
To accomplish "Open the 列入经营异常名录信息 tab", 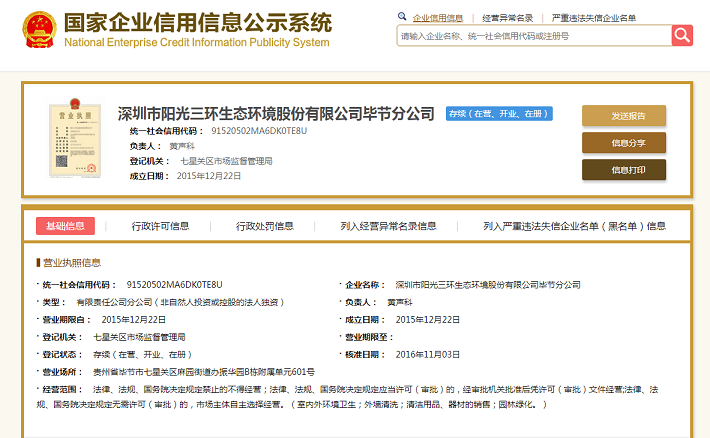I will click(x=388, y=226).
